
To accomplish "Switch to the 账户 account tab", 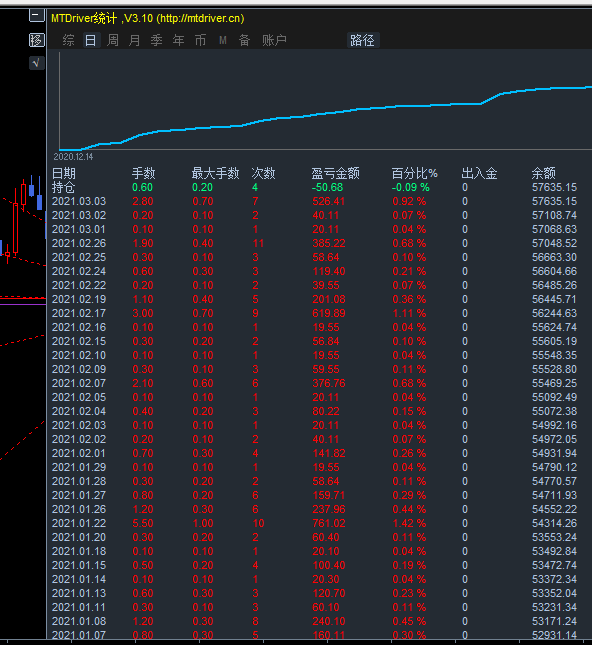I will (274, 40).
